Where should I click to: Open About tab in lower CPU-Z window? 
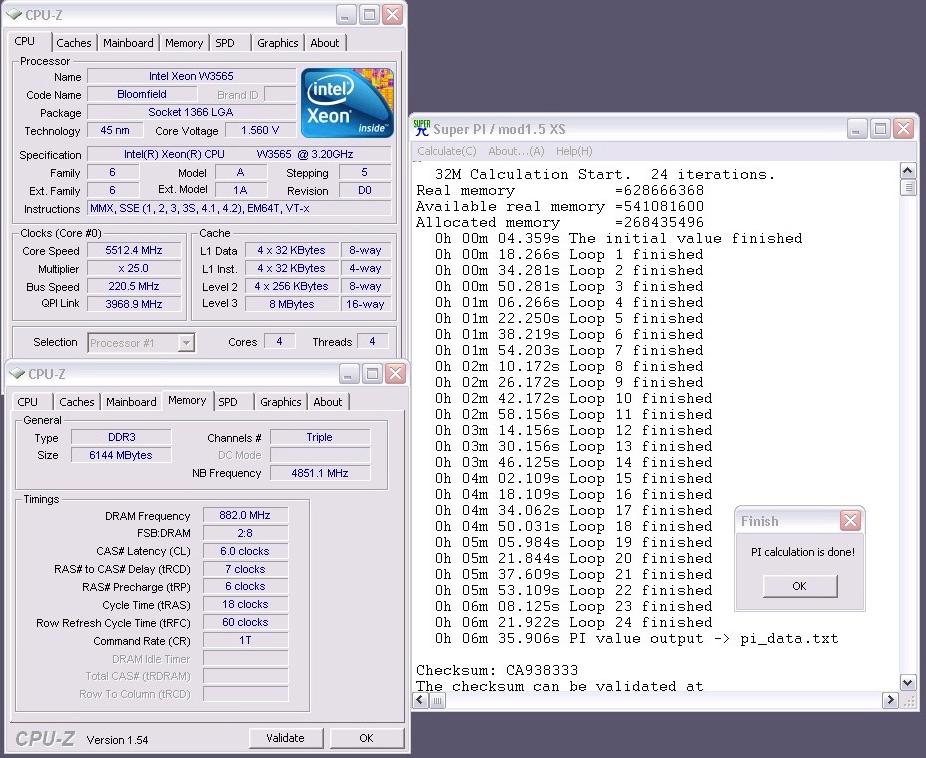(328, 402)
